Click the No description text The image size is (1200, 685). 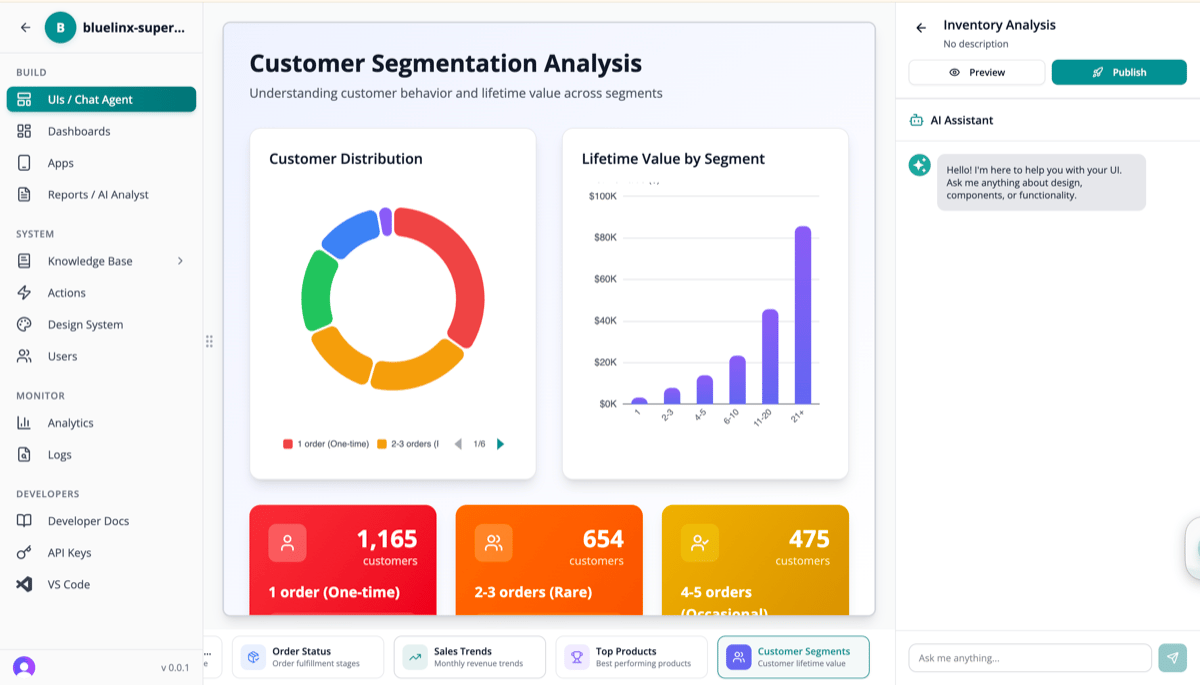[976, 44]
